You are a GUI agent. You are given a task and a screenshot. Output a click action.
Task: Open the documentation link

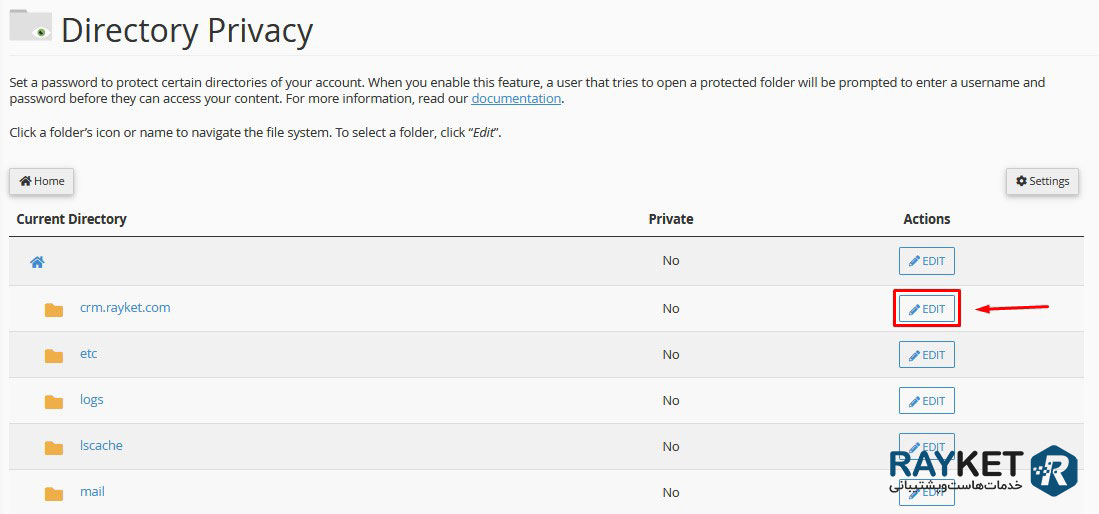click(516, 99)
